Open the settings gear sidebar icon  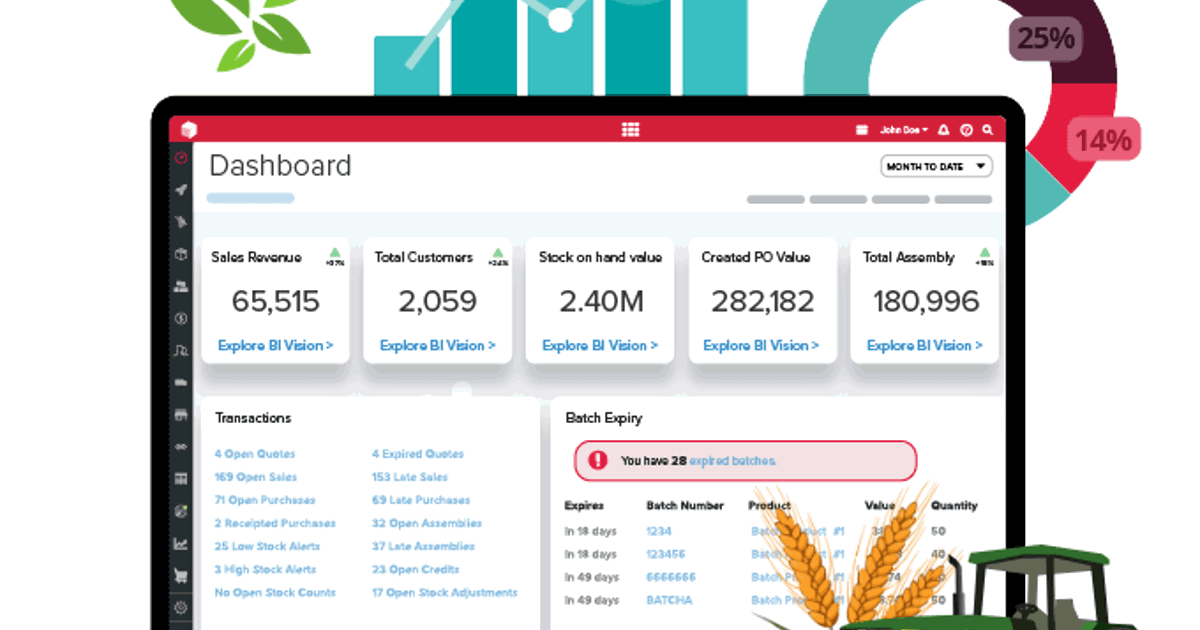tap(181, 608)
